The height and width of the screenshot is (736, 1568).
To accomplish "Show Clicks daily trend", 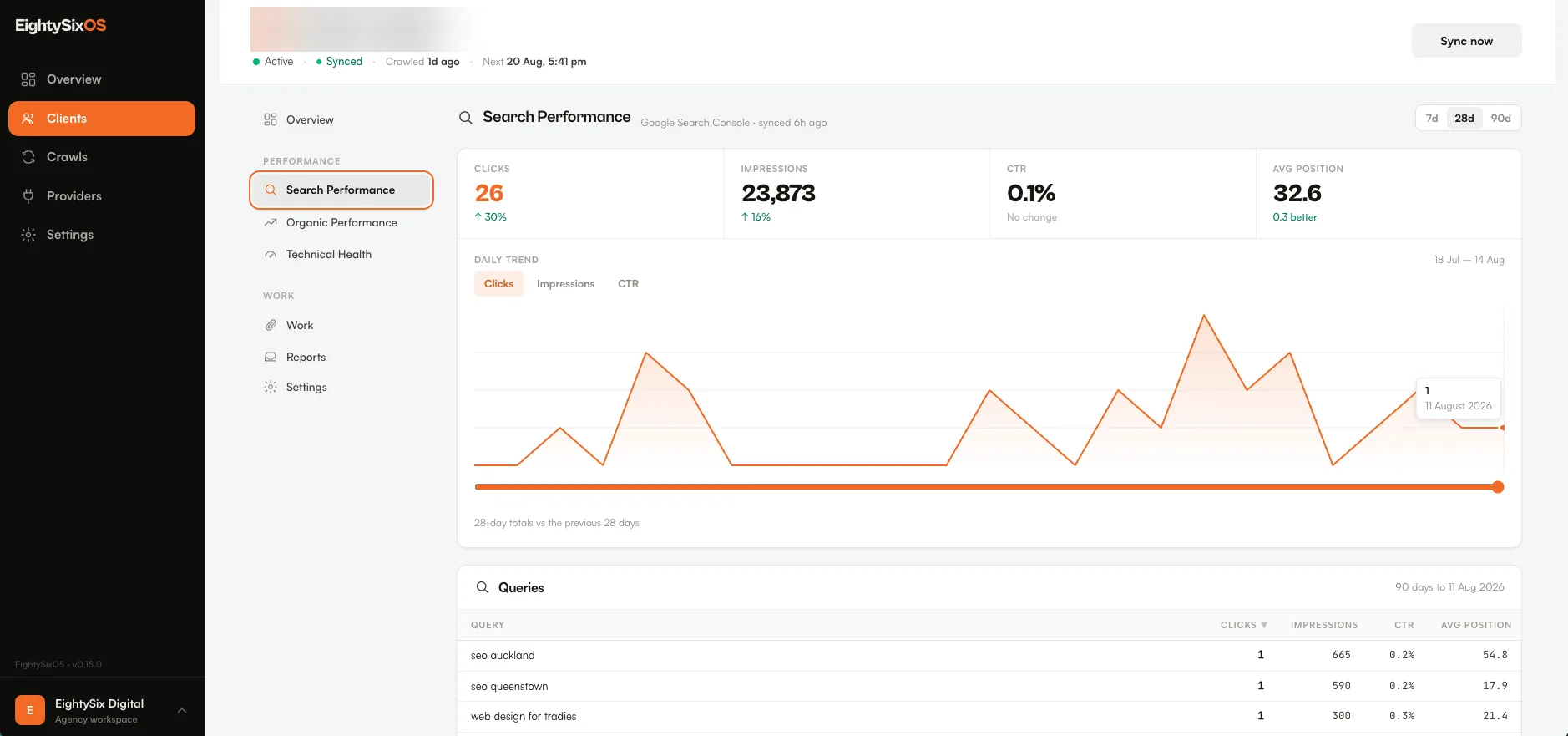I will coord(498,284).
